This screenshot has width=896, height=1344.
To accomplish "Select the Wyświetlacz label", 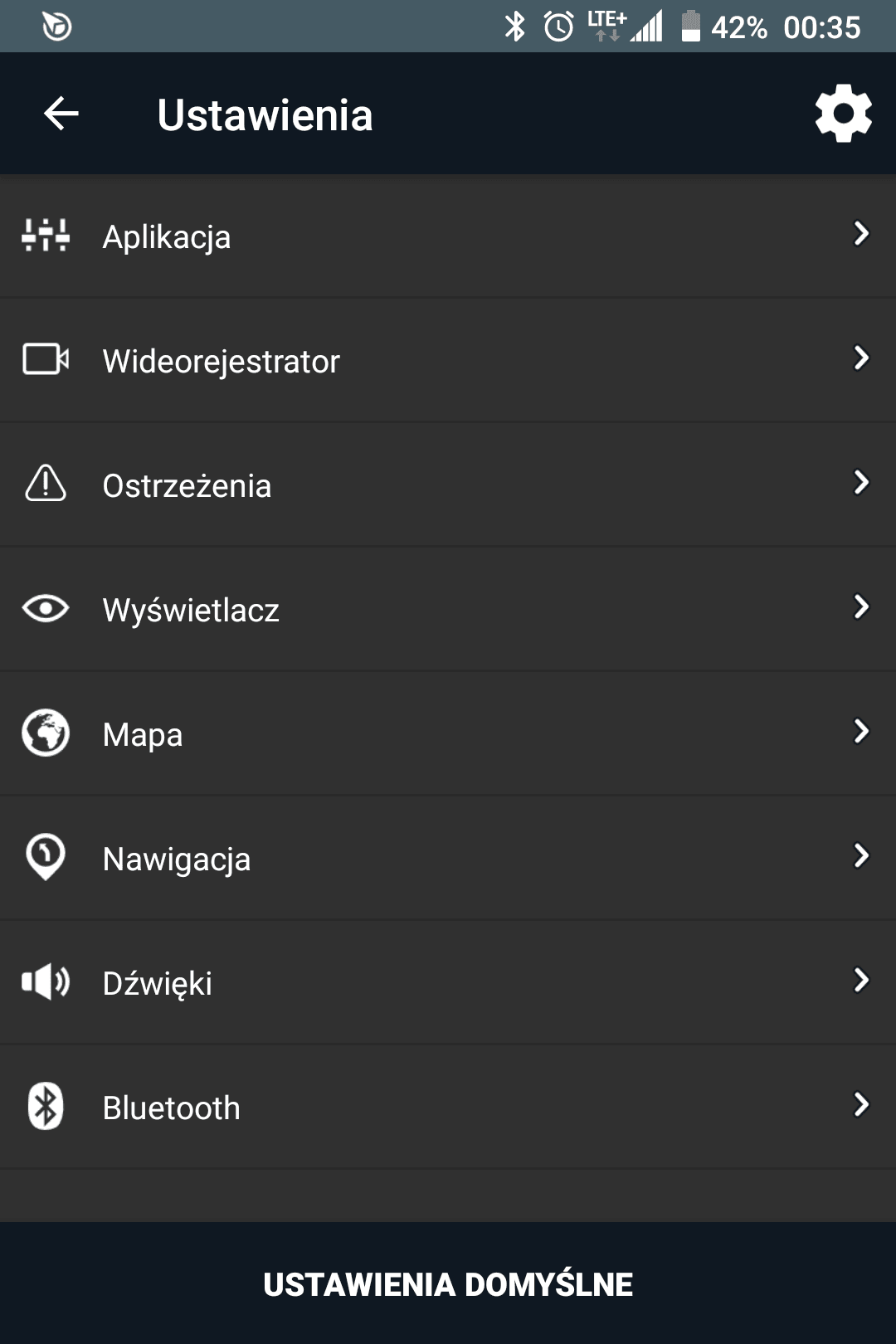I will (x=191, y=611).
